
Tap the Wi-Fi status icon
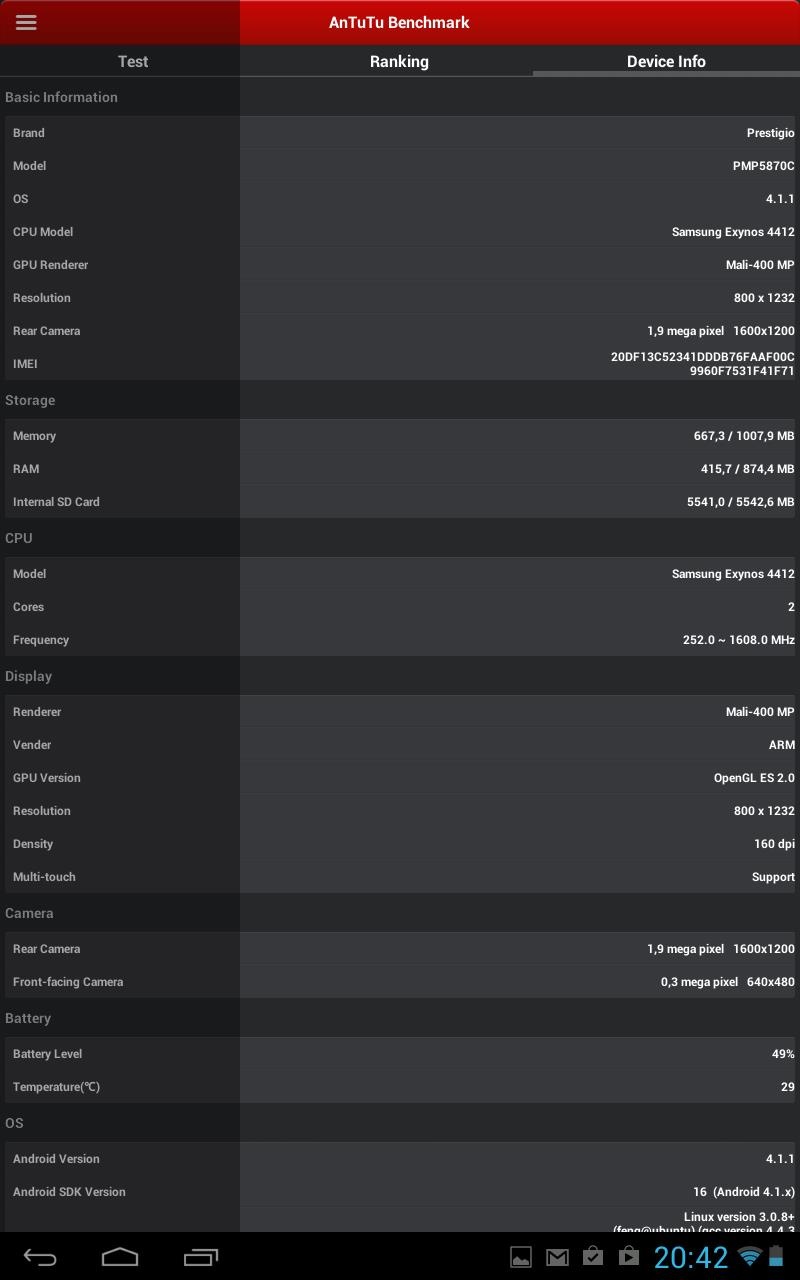[749, 1257]
